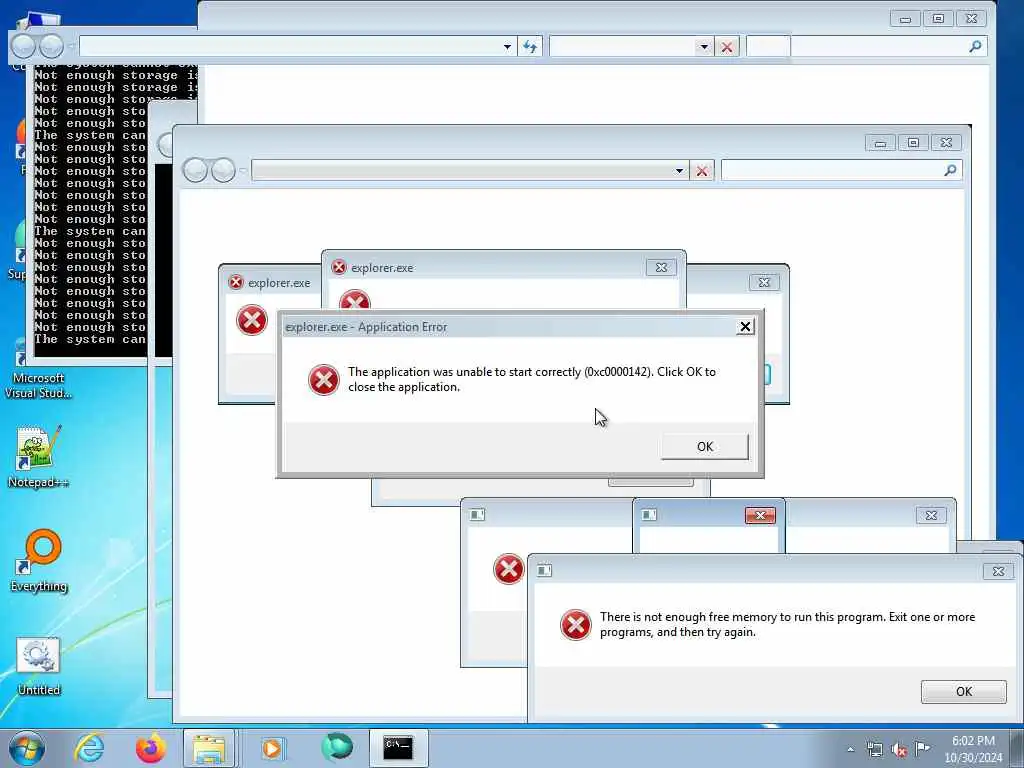The height and width of the screenshot is (768, 1024).
Task: Expand the second combo dropdown in rear Explorer
Action: click(703, 47)
